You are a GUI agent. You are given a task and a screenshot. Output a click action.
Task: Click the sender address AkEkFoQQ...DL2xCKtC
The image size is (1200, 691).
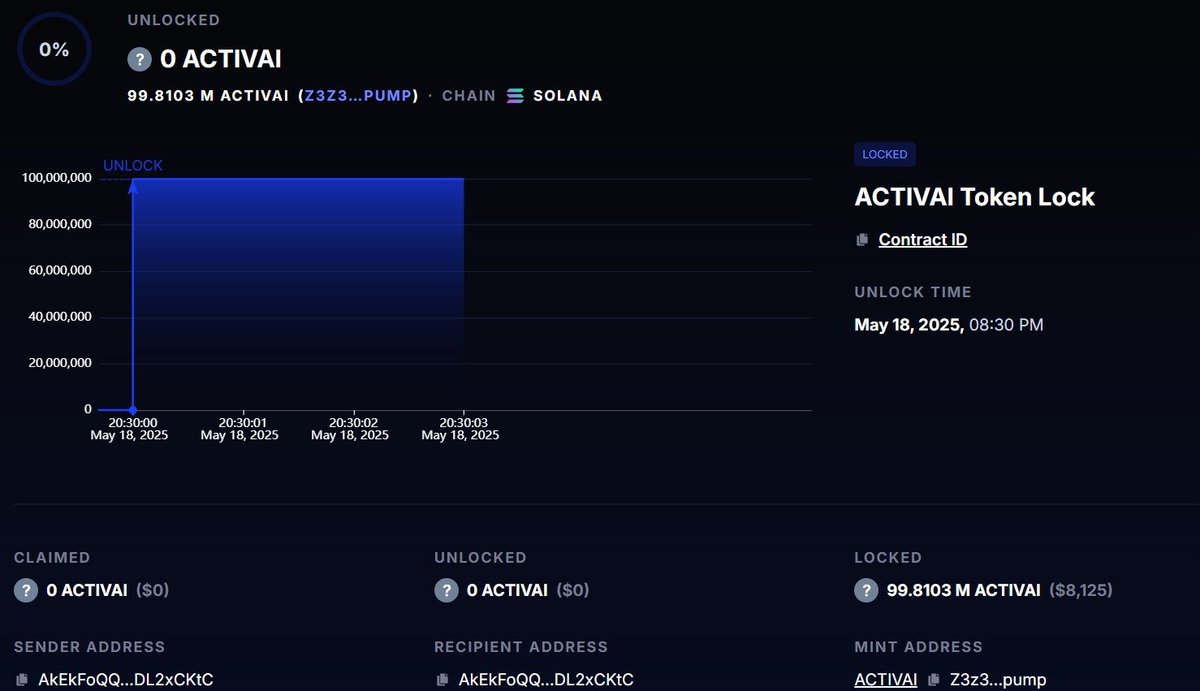pyautogui.click(x=125, y=680)
